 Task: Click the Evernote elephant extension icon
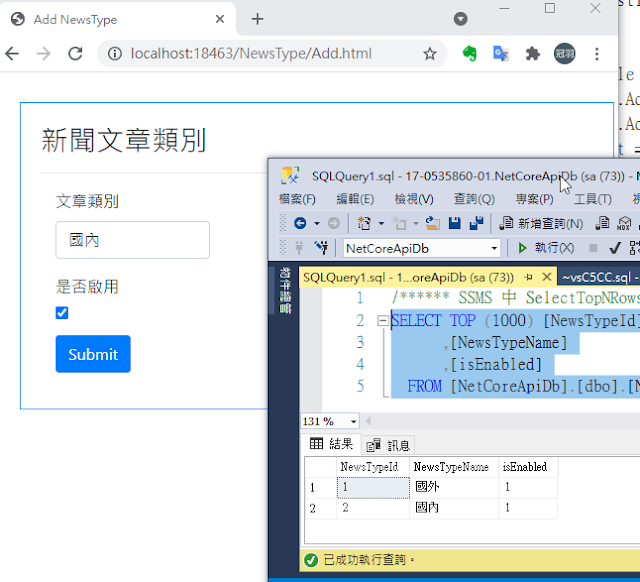[469, 53]
